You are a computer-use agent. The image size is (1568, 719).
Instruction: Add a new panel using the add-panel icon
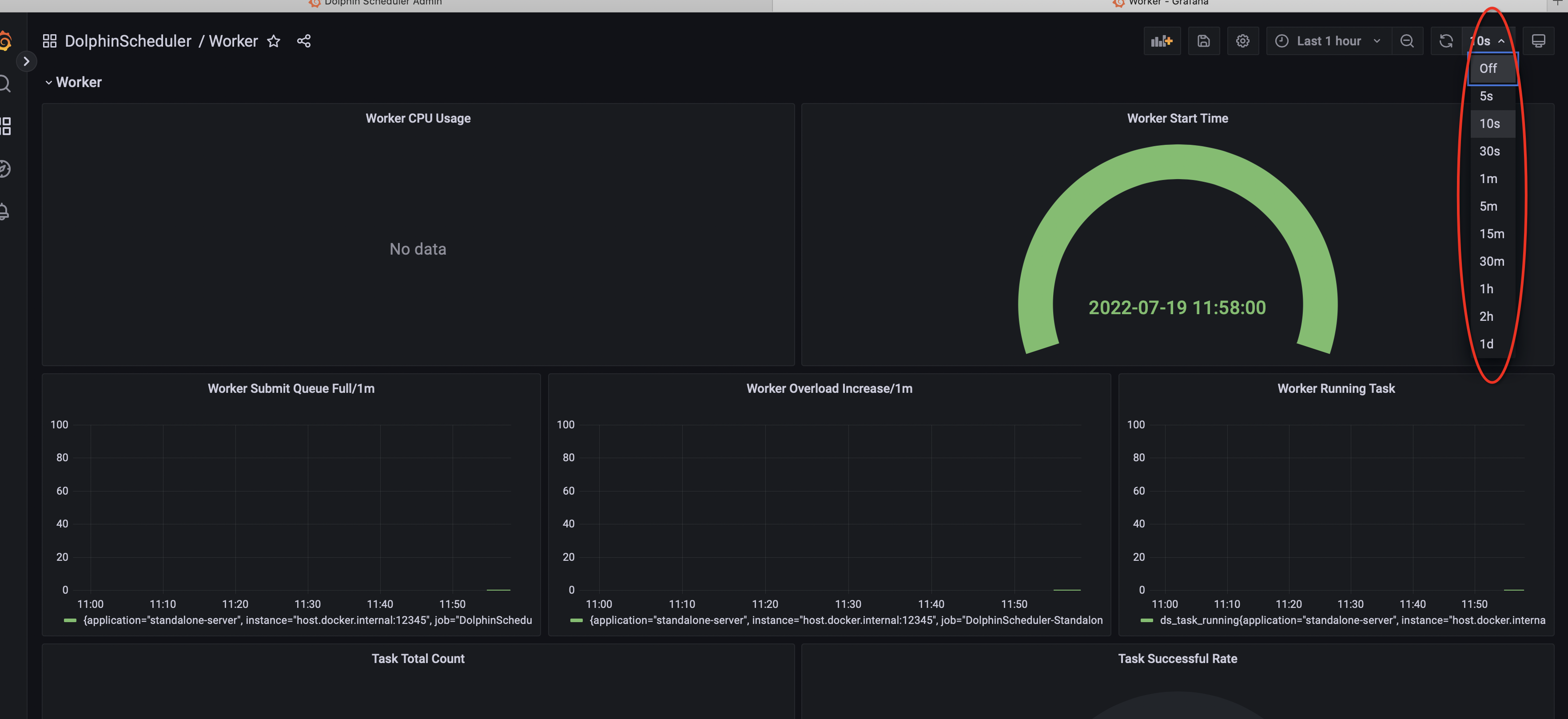click(1162, 41)
